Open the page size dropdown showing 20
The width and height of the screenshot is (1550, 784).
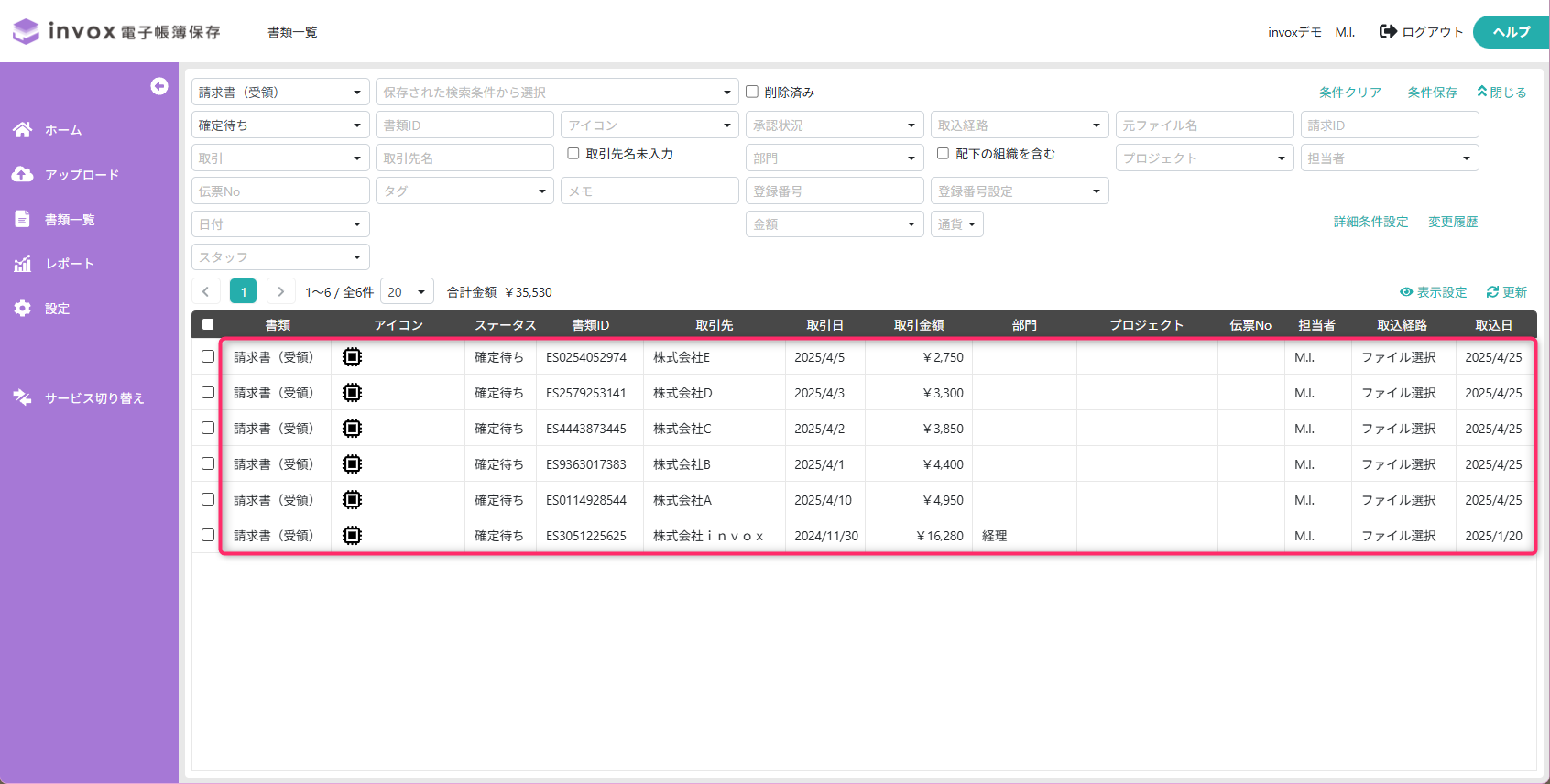(407, 292)
